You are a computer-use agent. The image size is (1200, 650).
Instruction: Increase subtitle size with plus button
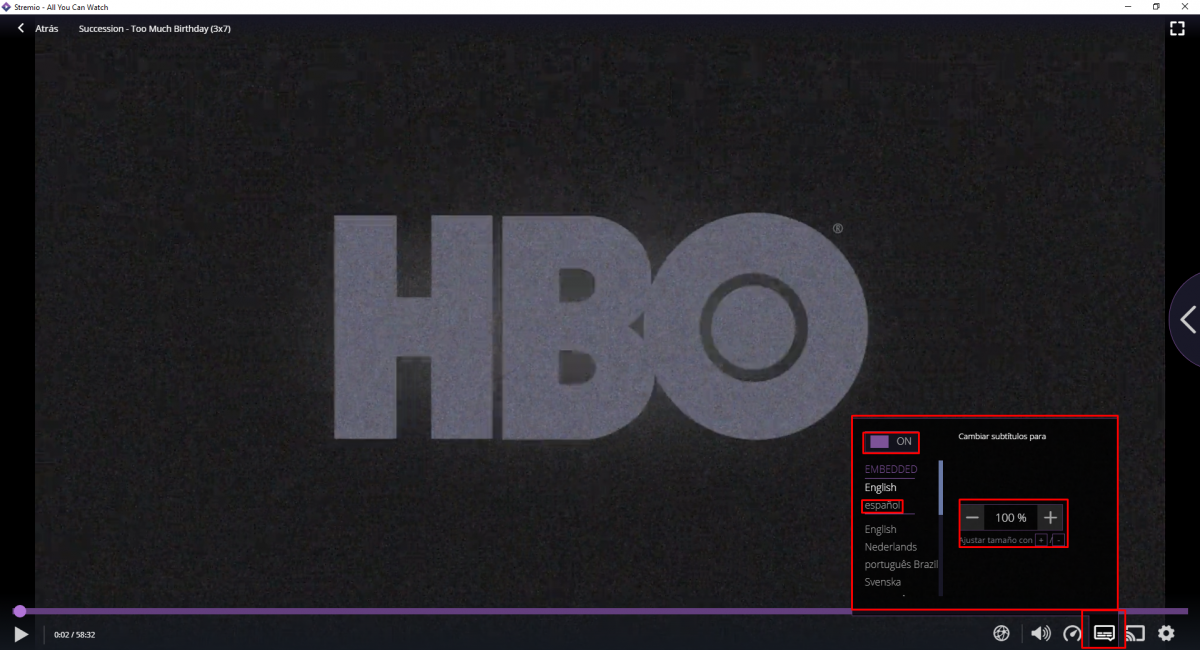click(x=1050, y=517)
